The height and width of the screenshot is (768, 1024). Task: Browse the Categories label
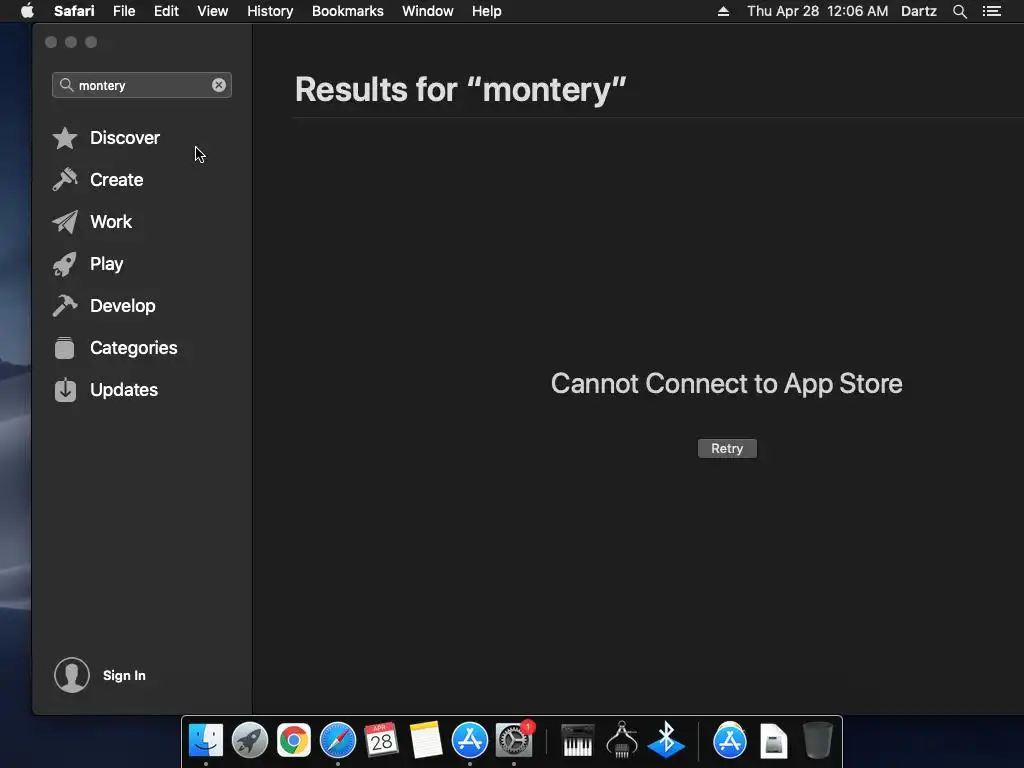(134, 348)
